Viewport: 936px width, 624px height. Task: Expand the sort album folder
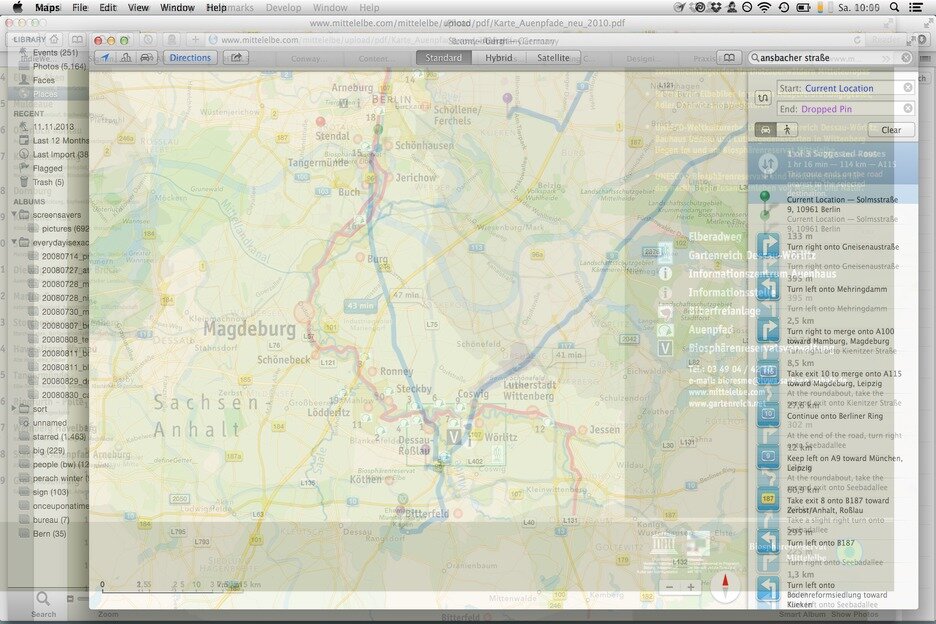[x=14, y=408]
